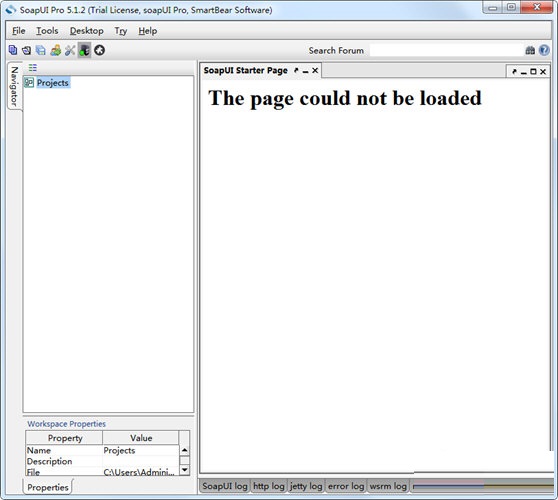Click the desktop panel minimize icon
Image resolution: width=558 pixels, height=500 pixels.
click(523, 72)
